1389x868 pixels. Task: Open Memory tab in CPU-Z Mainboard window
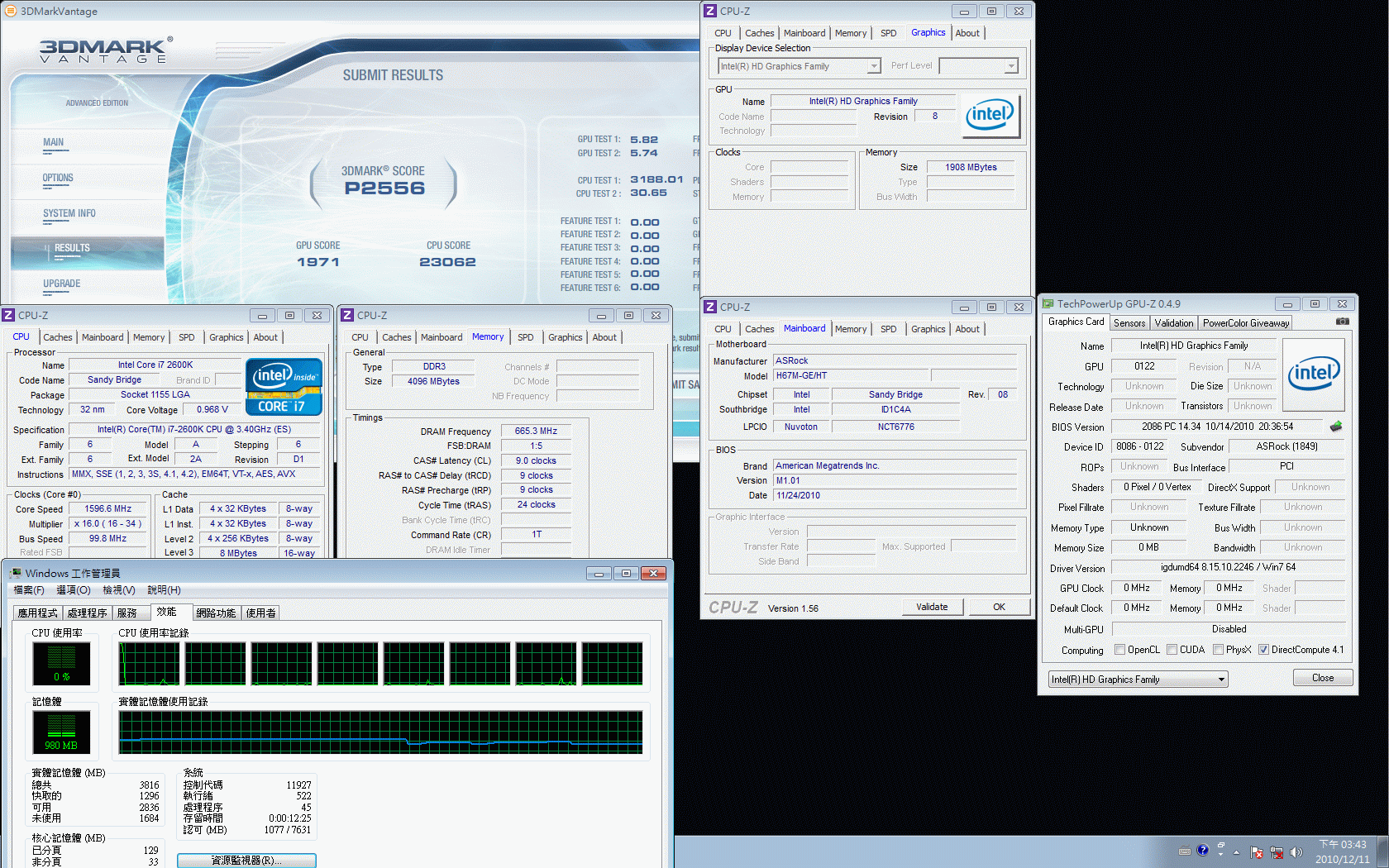[x=851, y=329]
